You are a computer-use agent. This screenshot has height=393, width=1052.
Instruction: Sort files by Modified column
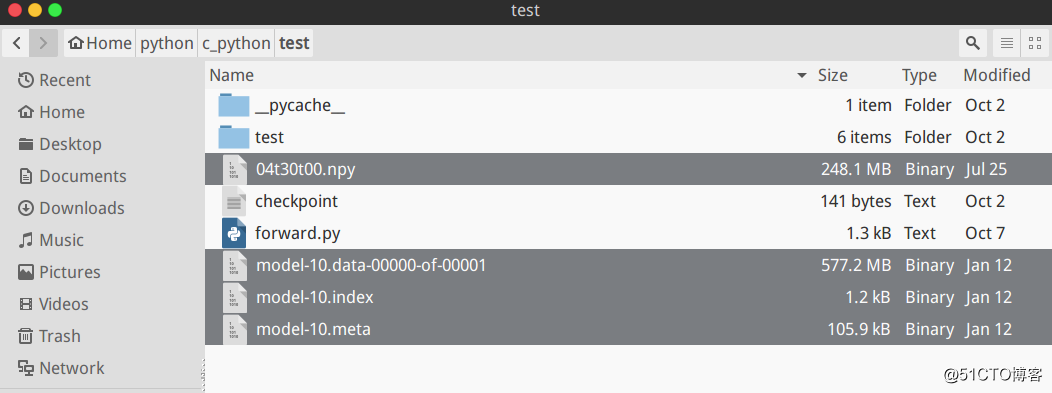click(x=997, y=75)
